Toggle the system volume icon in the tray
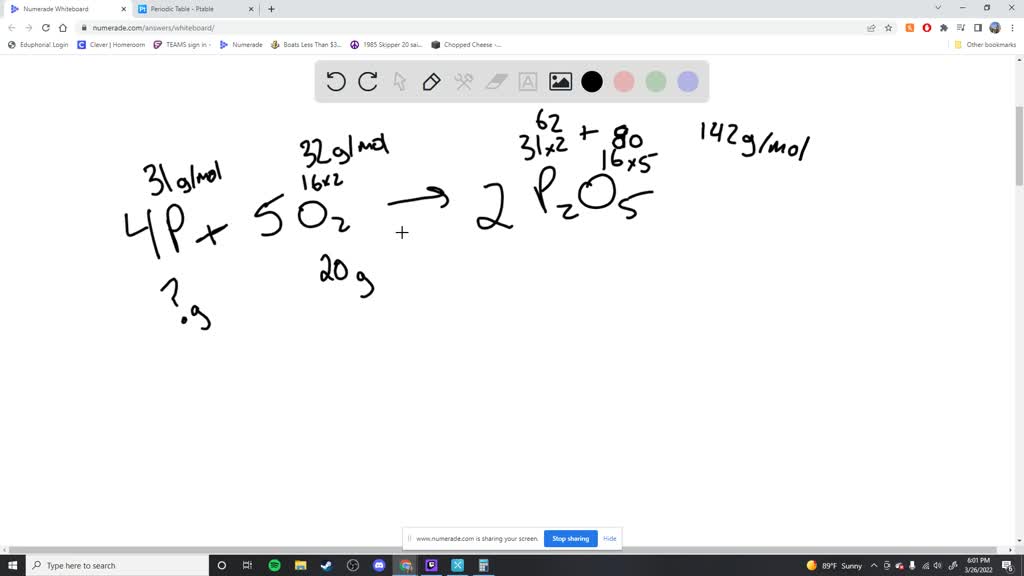The height and width of the screenshot is (576, 1024). [937, 565]
